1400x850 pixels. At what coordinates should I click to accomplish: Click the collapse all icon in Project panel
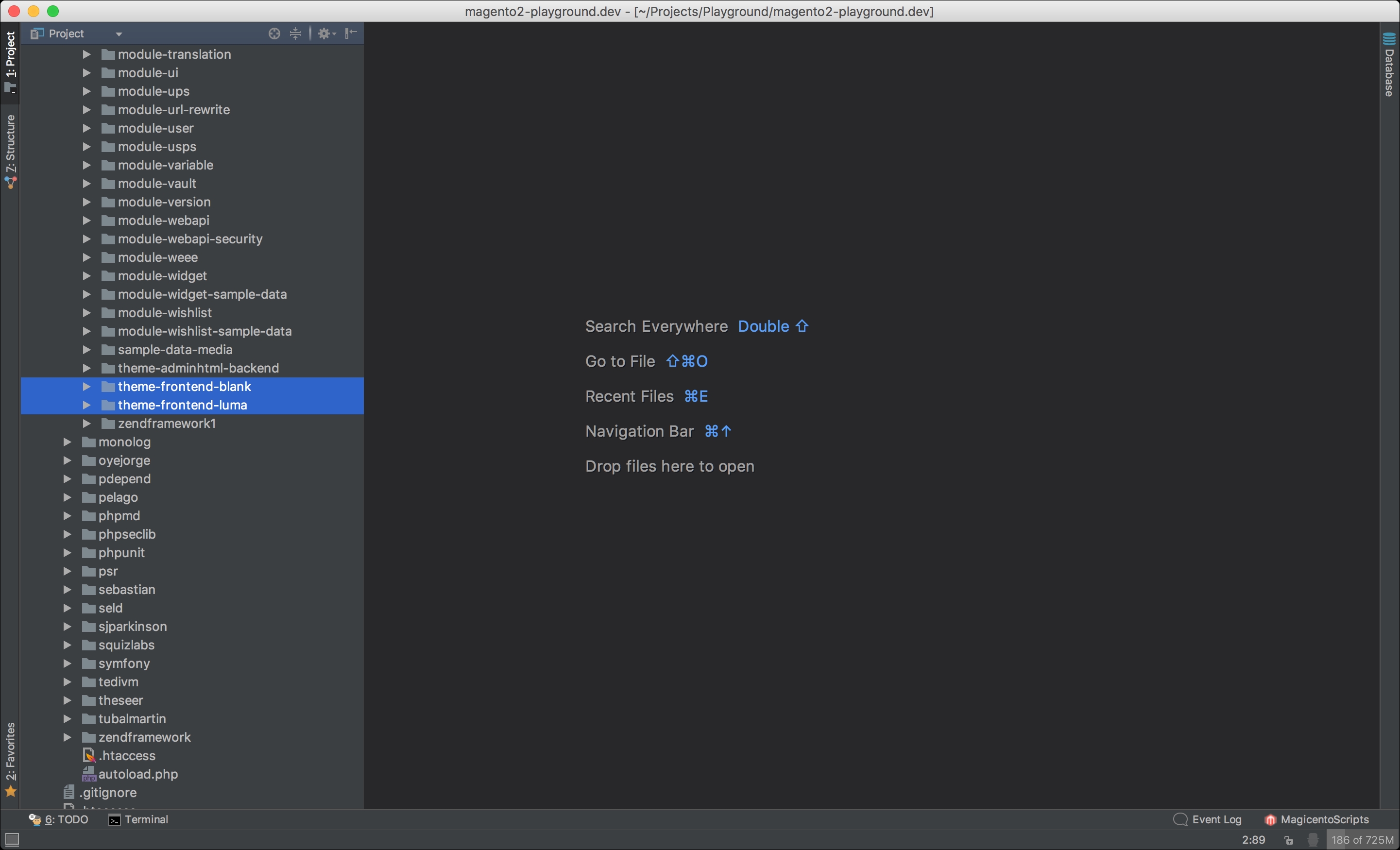pyautogui.click(x=295, y=34)
